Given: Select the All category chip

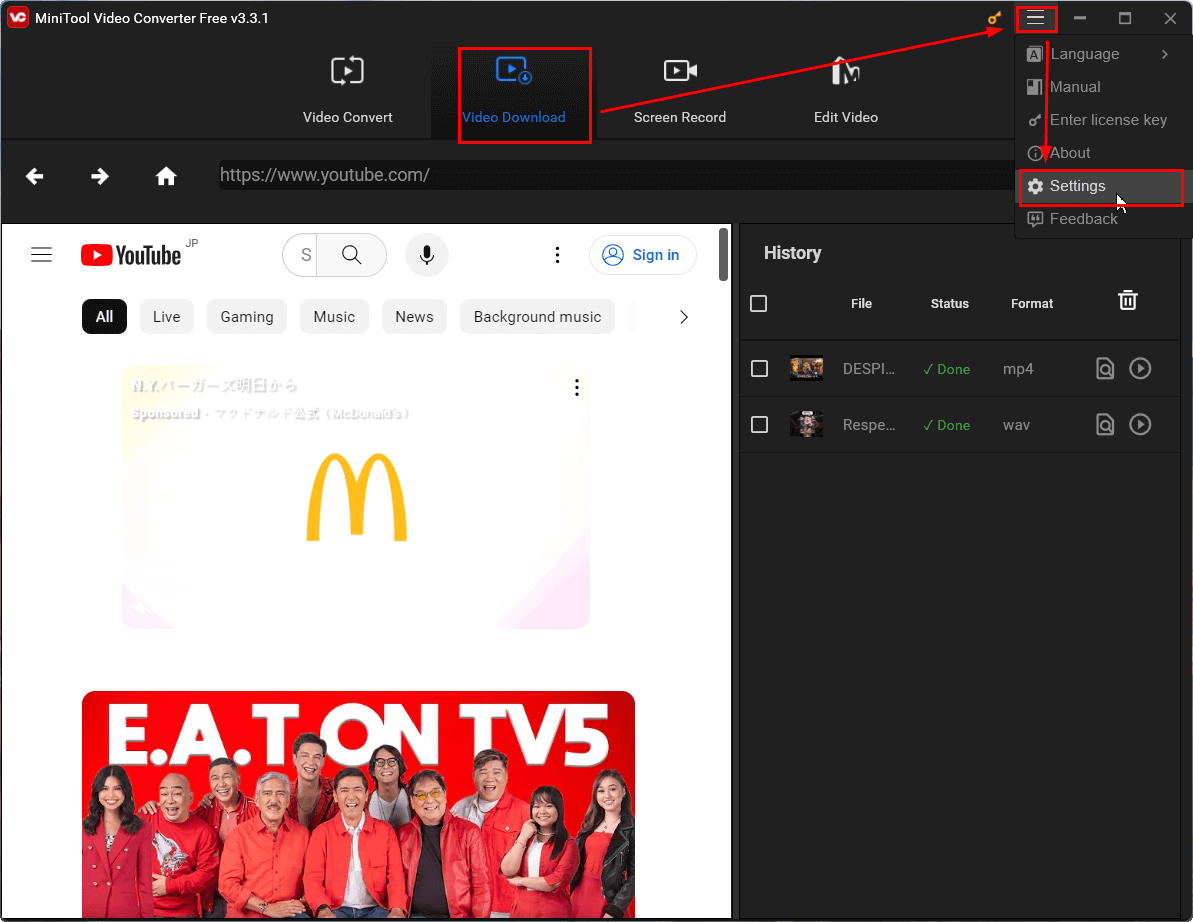Looking at the screenshot, I should pyautogui.click(x=104, y=317).
